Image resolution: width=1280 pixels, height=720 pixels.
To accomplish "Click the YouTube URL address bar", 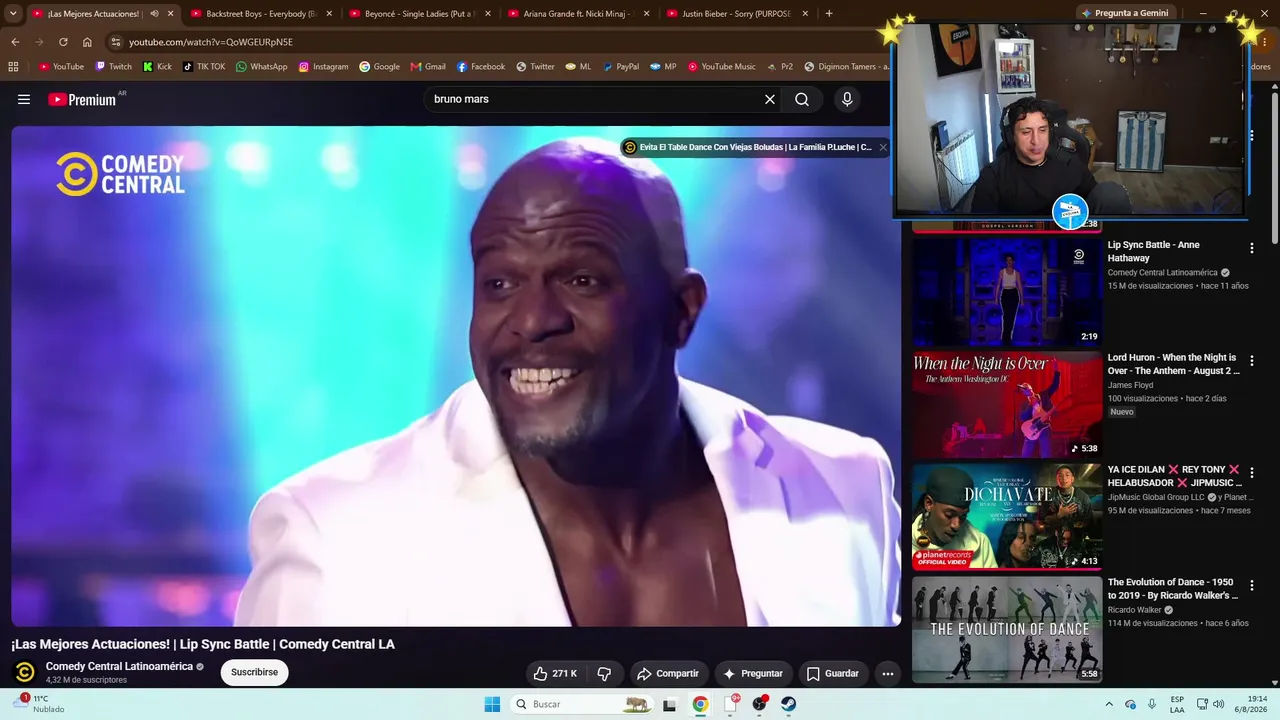I will (500, 42).
